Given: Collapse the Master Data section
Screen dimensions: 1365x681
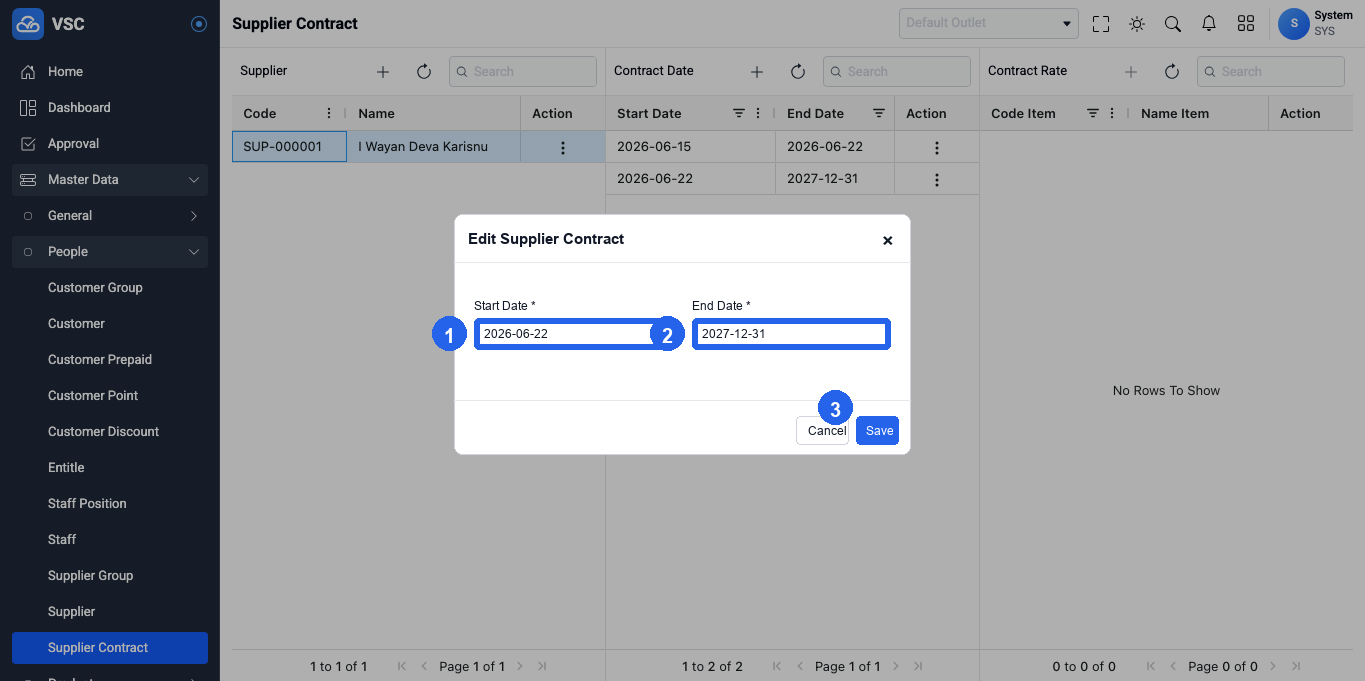Looking at the screenshot, I should click(110, 180).
